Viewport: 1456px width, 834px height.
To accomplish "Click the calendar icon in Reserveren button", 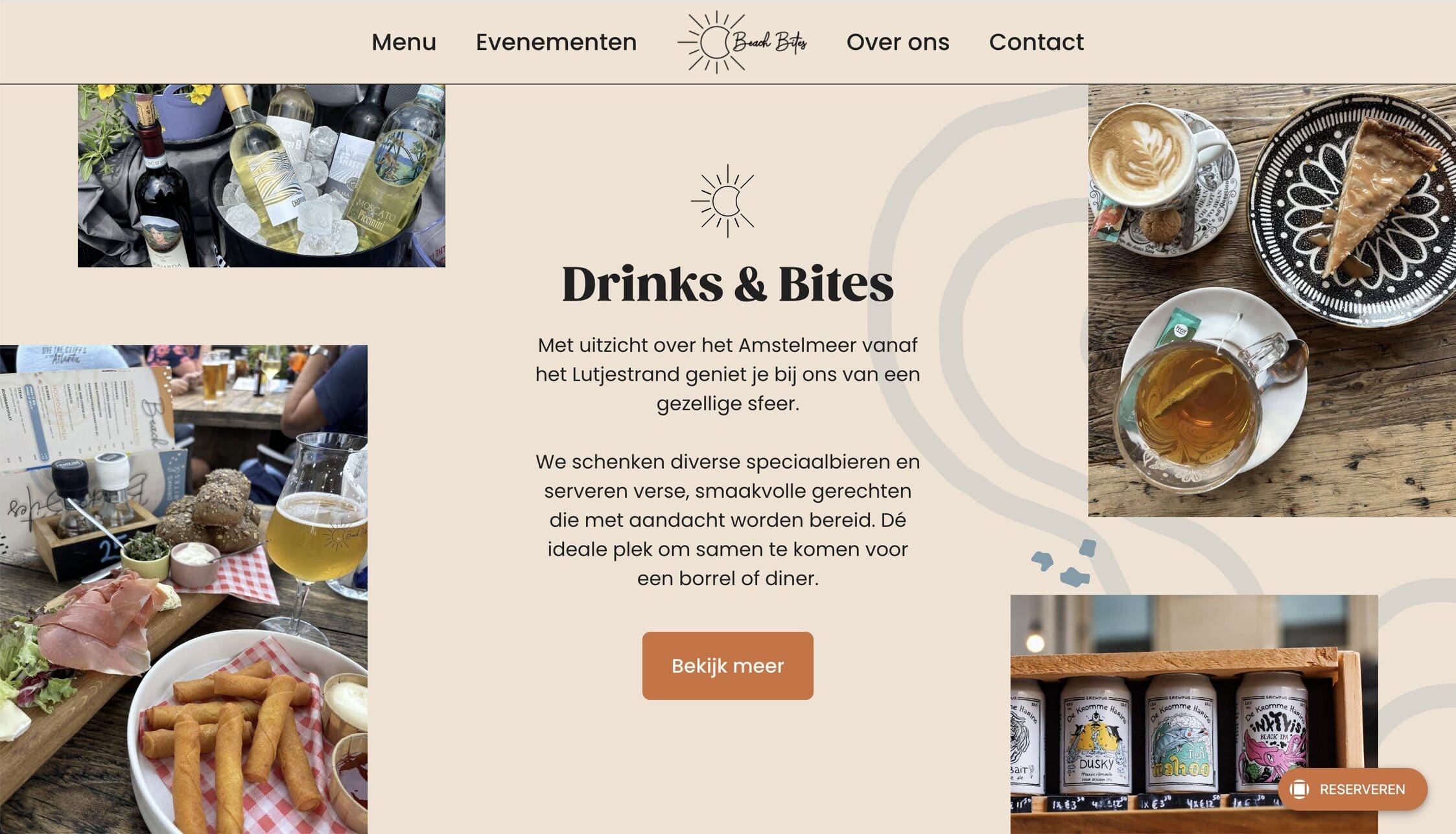I will pos(1299,789).
